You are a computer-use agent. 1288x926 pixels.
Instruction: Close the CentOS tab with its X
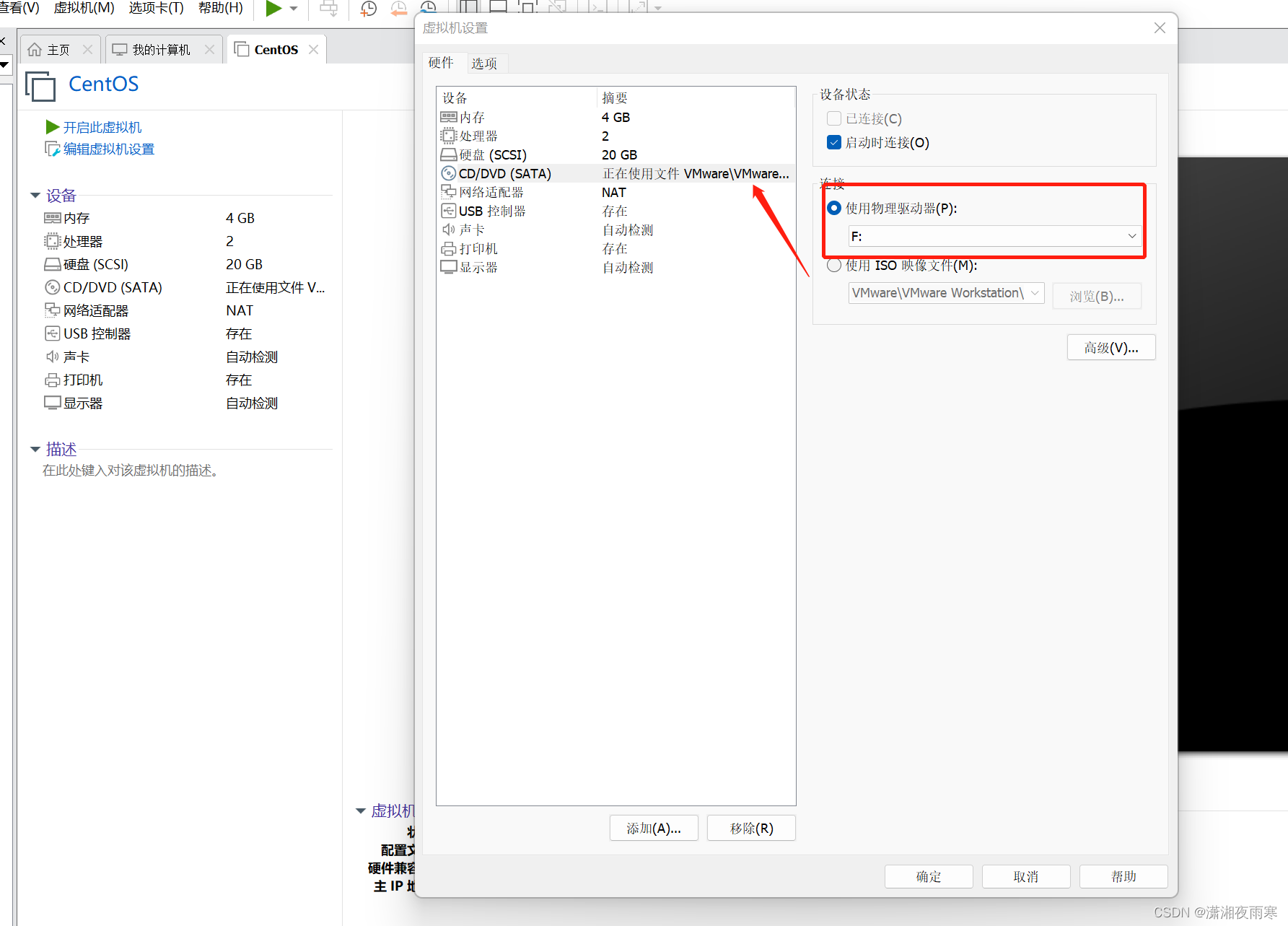coord(313,49)
